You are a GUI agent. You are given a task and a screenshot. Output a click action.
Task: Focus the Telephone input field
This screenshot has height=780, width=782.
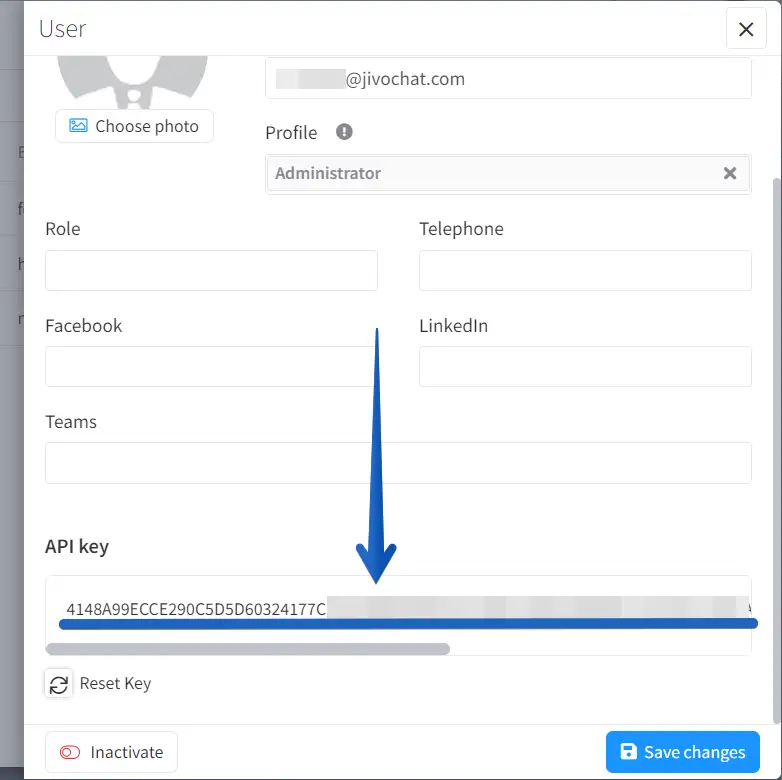(x=585, y=270)
